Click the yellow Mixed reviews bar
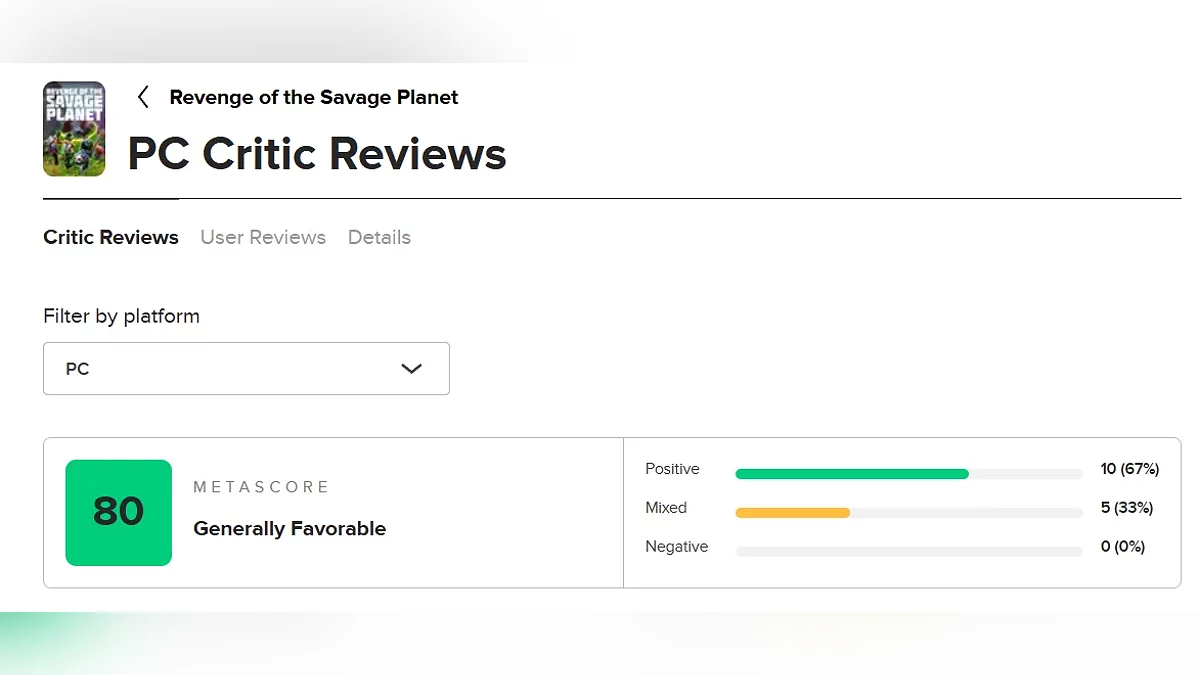Image resolution: width=1200 pixels, height=675 pixels. (792, 513)
